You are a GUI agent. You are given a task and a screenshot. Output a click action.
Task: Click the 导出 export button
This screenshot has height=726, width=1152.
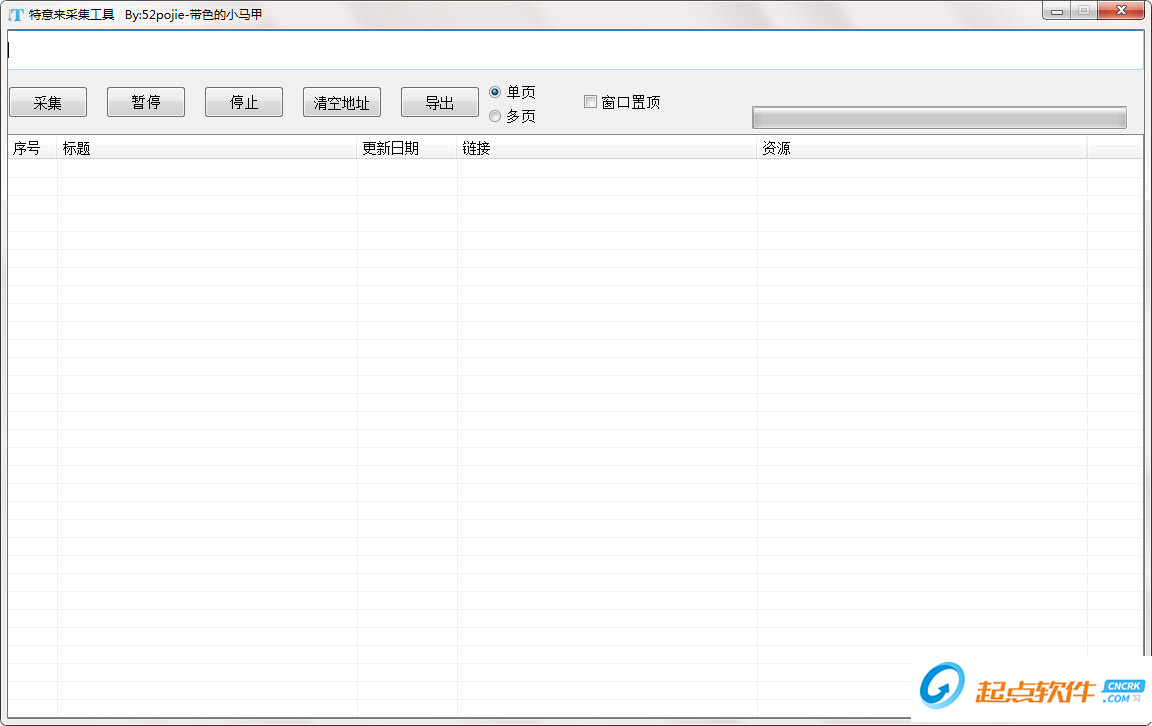pos(439,101)
